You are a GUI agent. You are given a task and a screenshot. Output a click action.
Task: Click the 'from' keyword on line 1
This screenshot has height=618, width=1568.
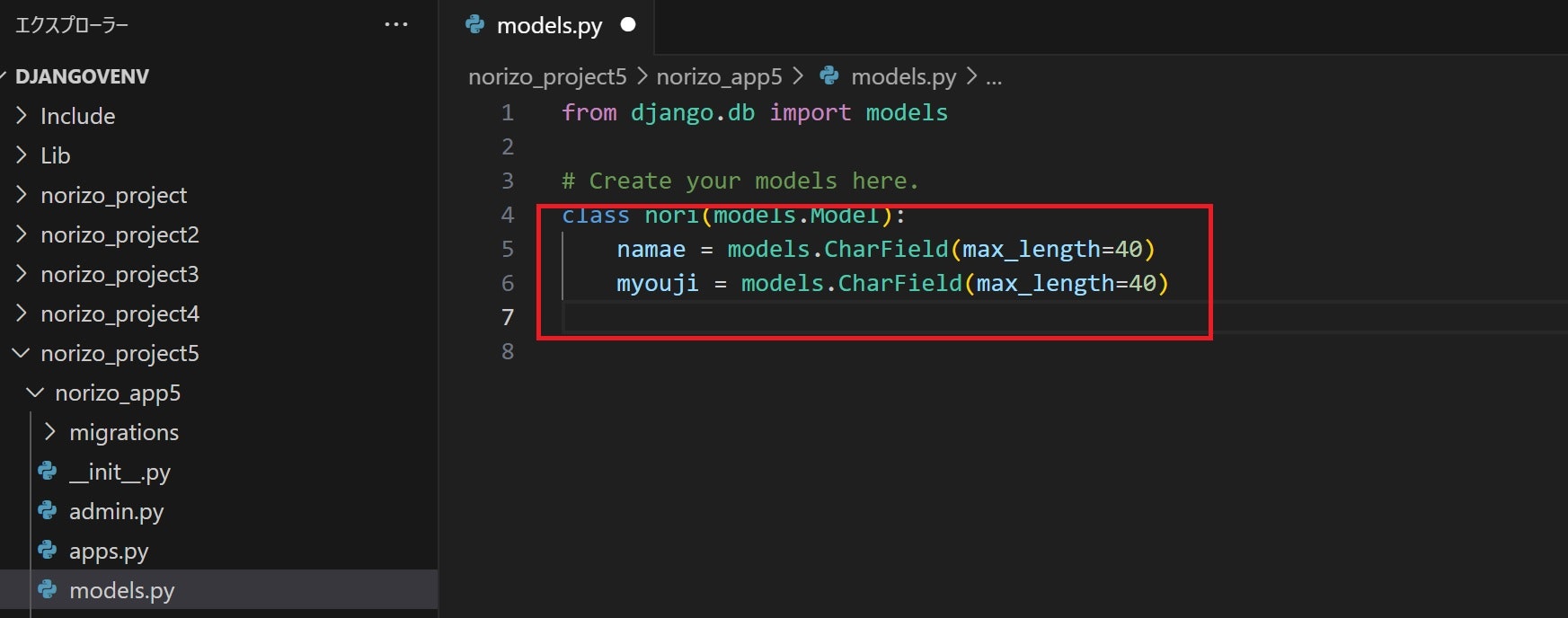coord(589,112)
